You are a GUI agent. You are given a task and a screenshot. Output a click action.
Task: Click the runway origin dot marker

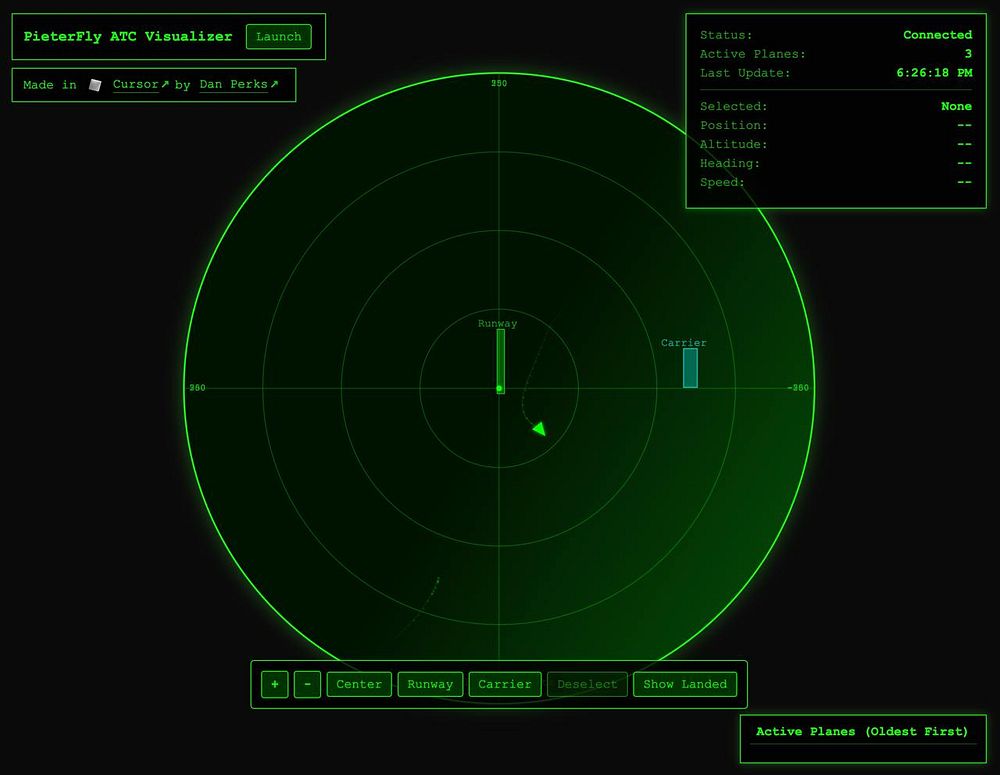[499, 388]
